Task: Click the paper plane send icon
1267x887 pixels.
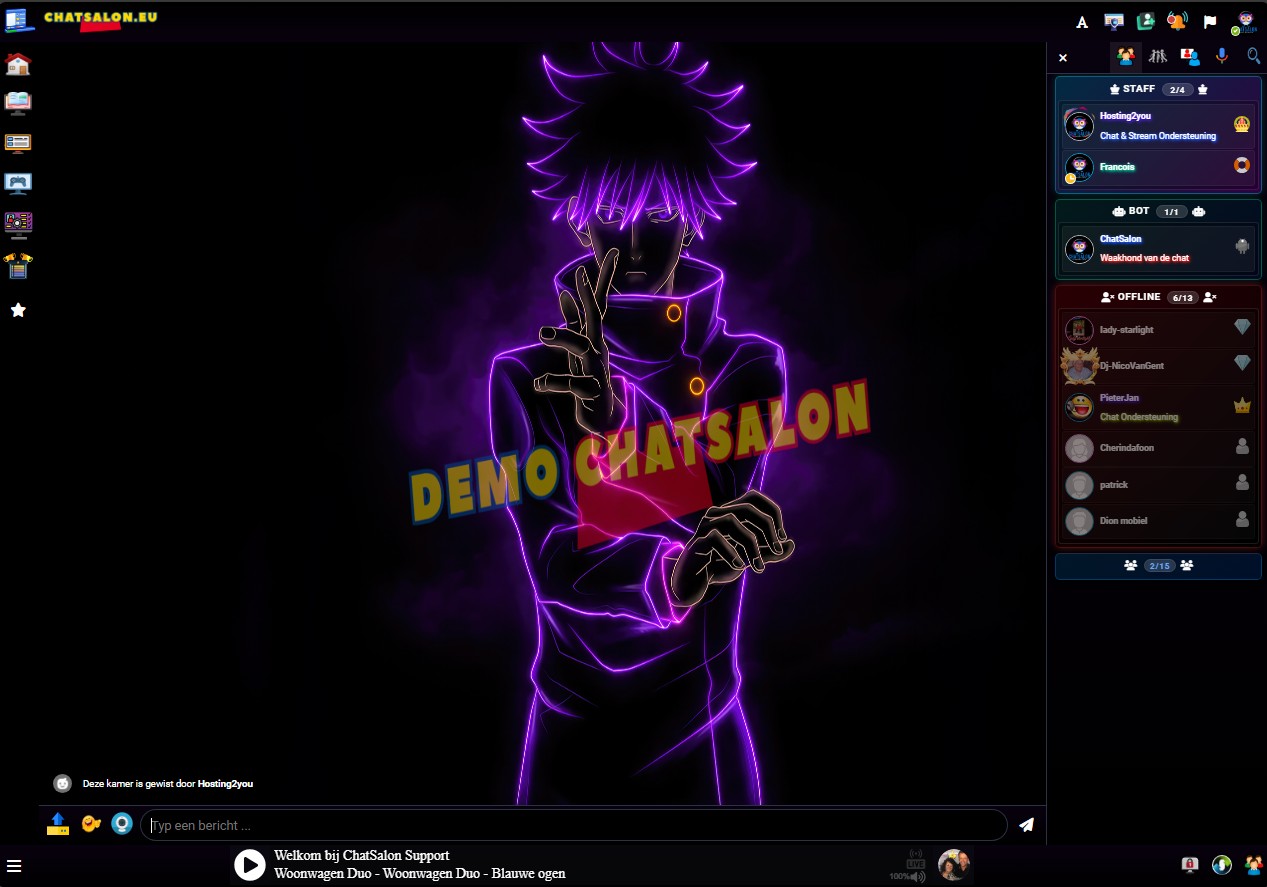Action: coord(1026,825)
